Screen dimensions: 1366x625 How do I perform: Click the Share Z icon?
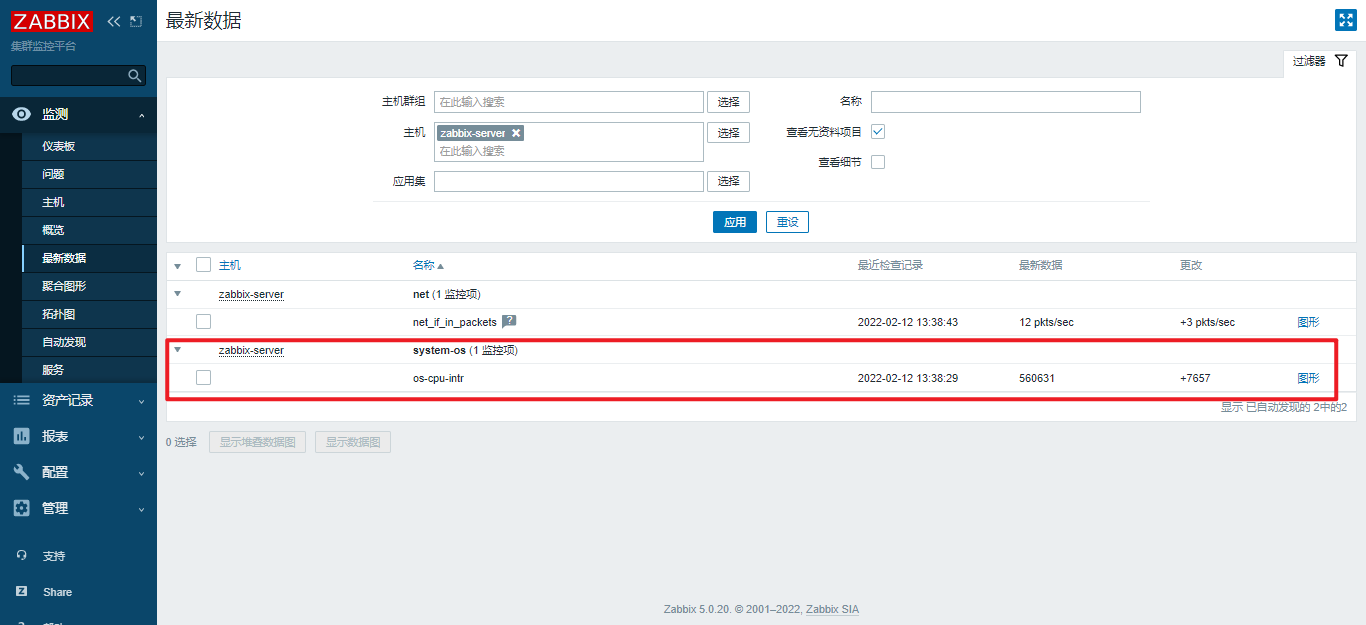pos(21,592)
